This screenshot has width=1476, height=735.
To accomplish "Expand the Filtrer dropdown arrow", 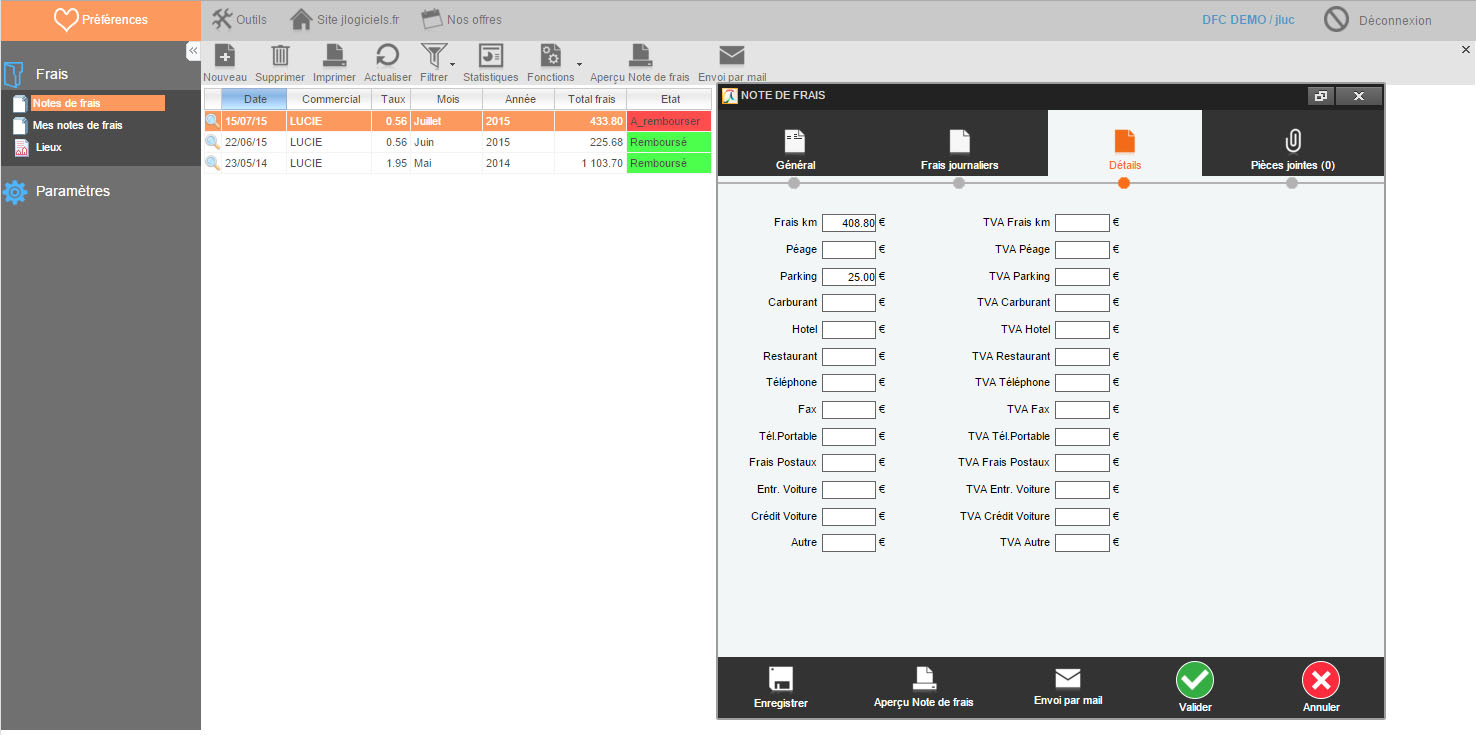I will [453, 65].
